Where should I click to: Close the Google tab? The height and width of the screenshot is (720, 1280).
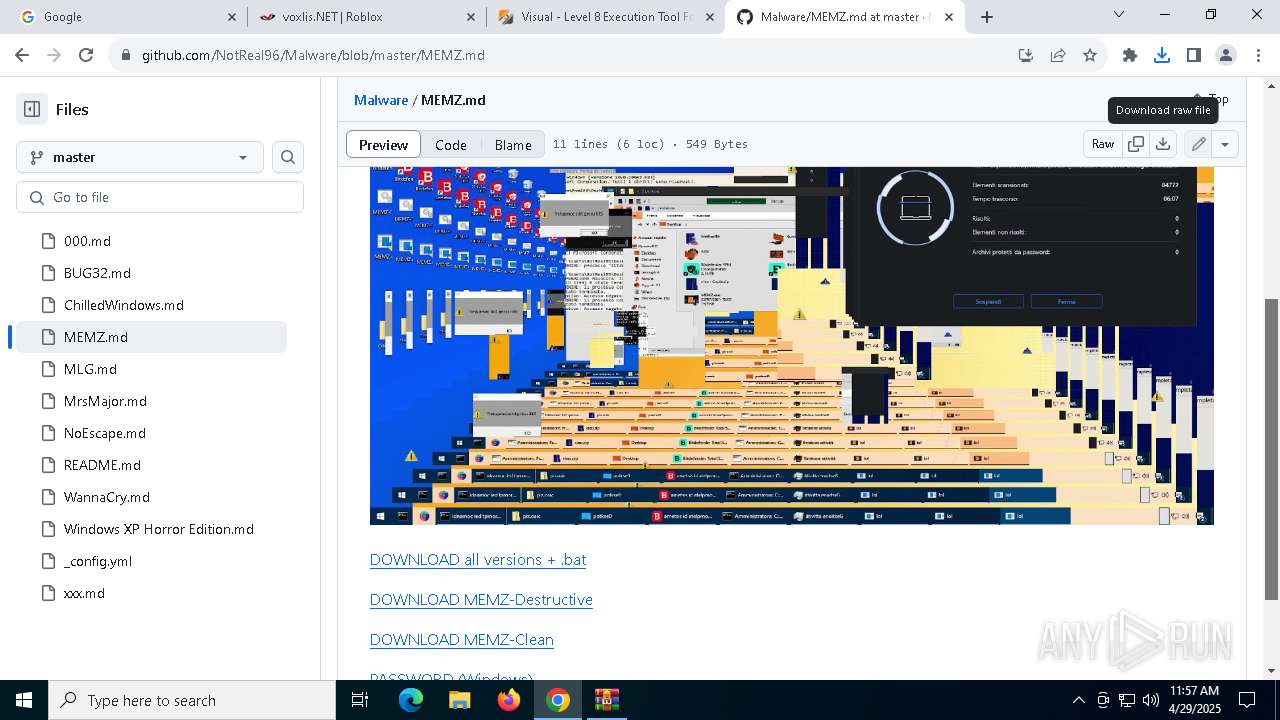[232, 17]
